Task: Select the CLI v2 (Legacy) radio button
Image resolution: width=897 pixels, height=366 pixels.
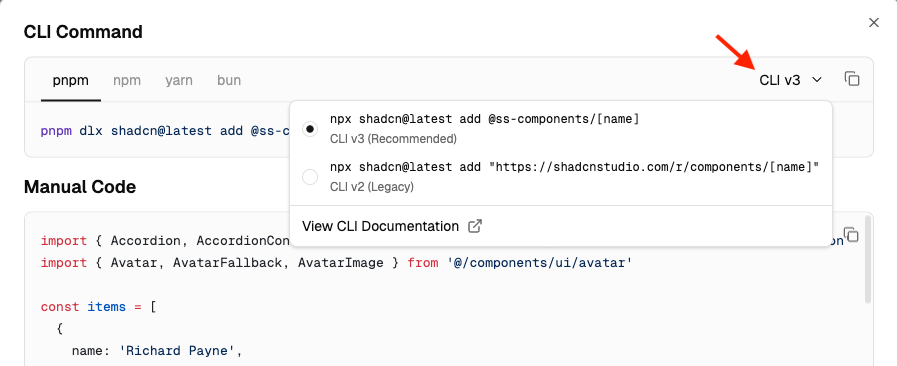Action: click(309, 177)
